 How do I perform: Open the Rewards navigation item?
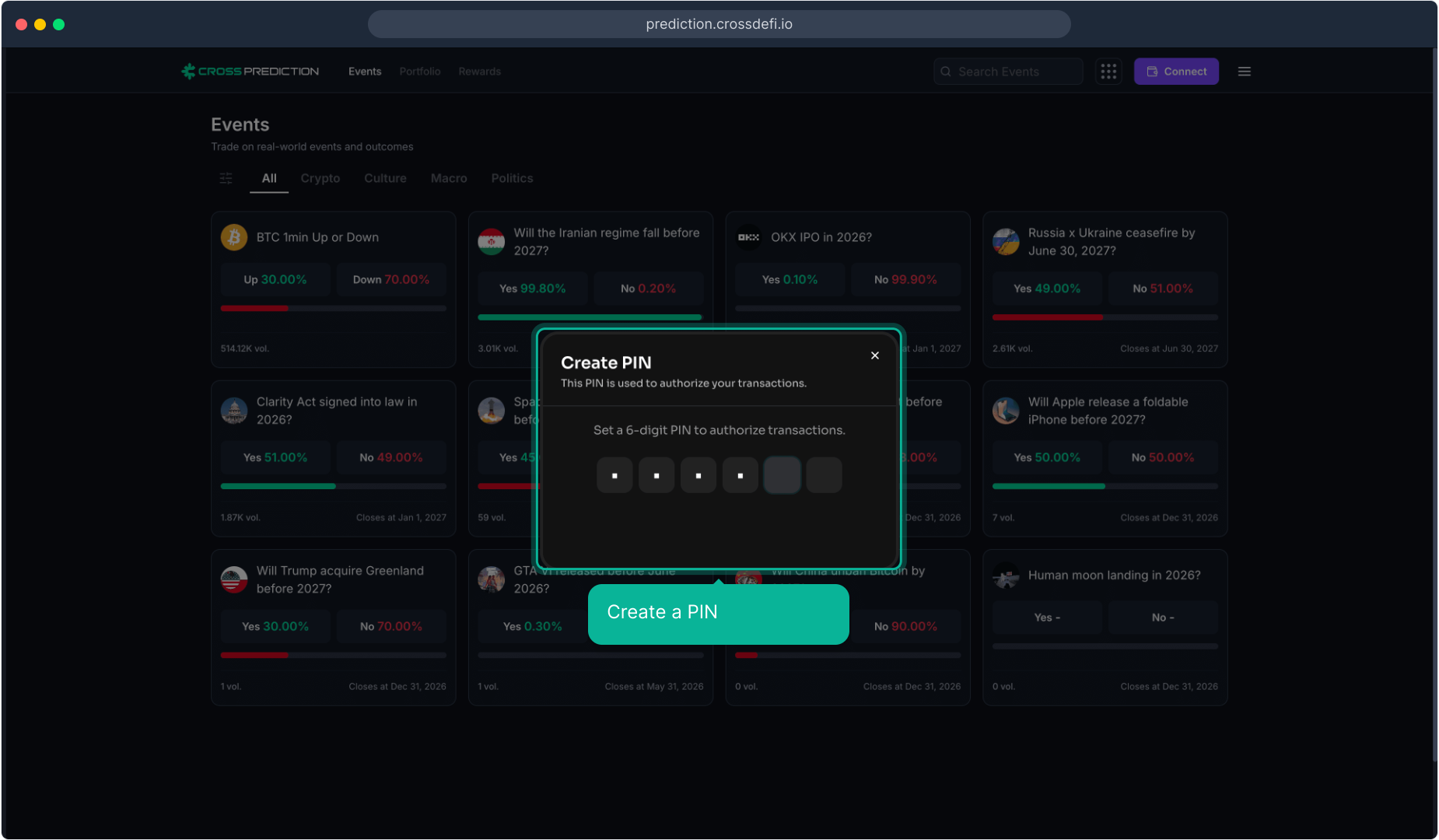(480, 72)
